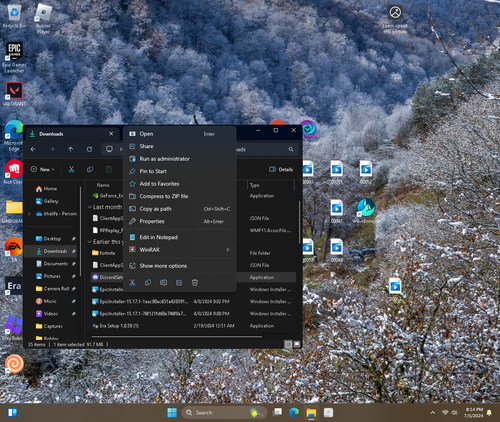
Task: Select Compress to ZIP file
Action: point(180,196)
